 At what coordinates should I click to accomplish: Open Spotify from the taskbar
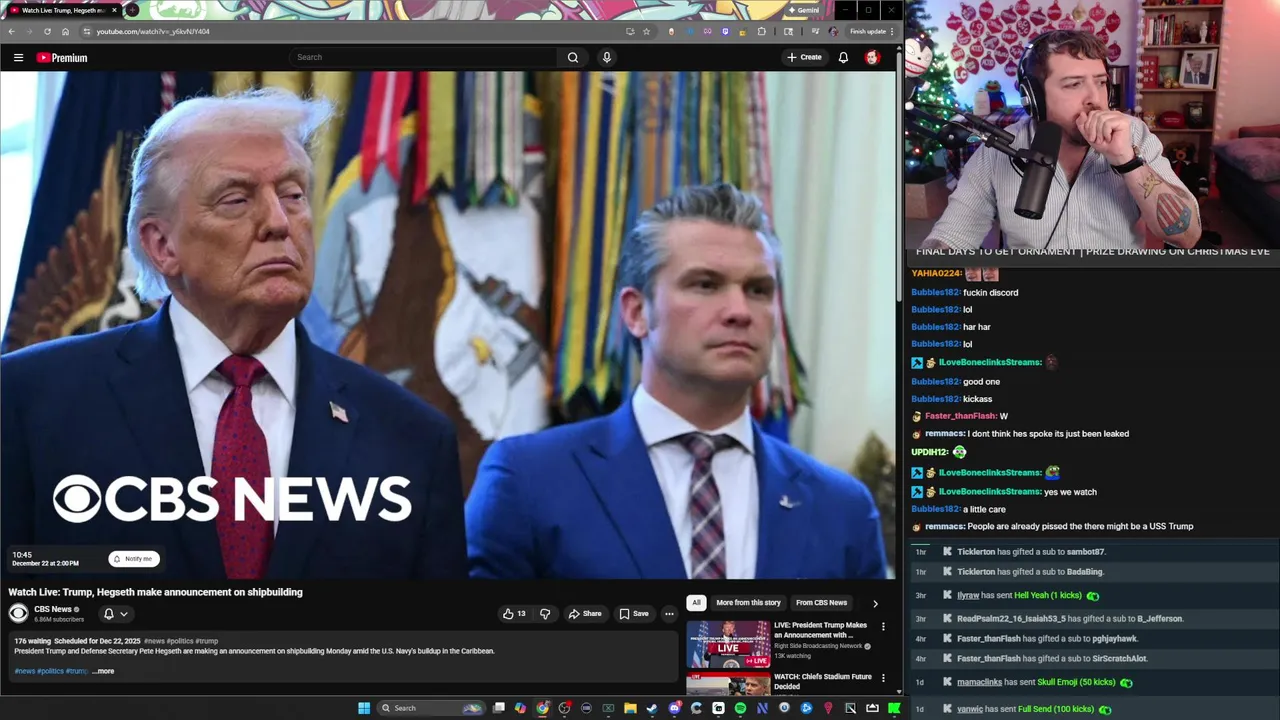coord(740,708)
